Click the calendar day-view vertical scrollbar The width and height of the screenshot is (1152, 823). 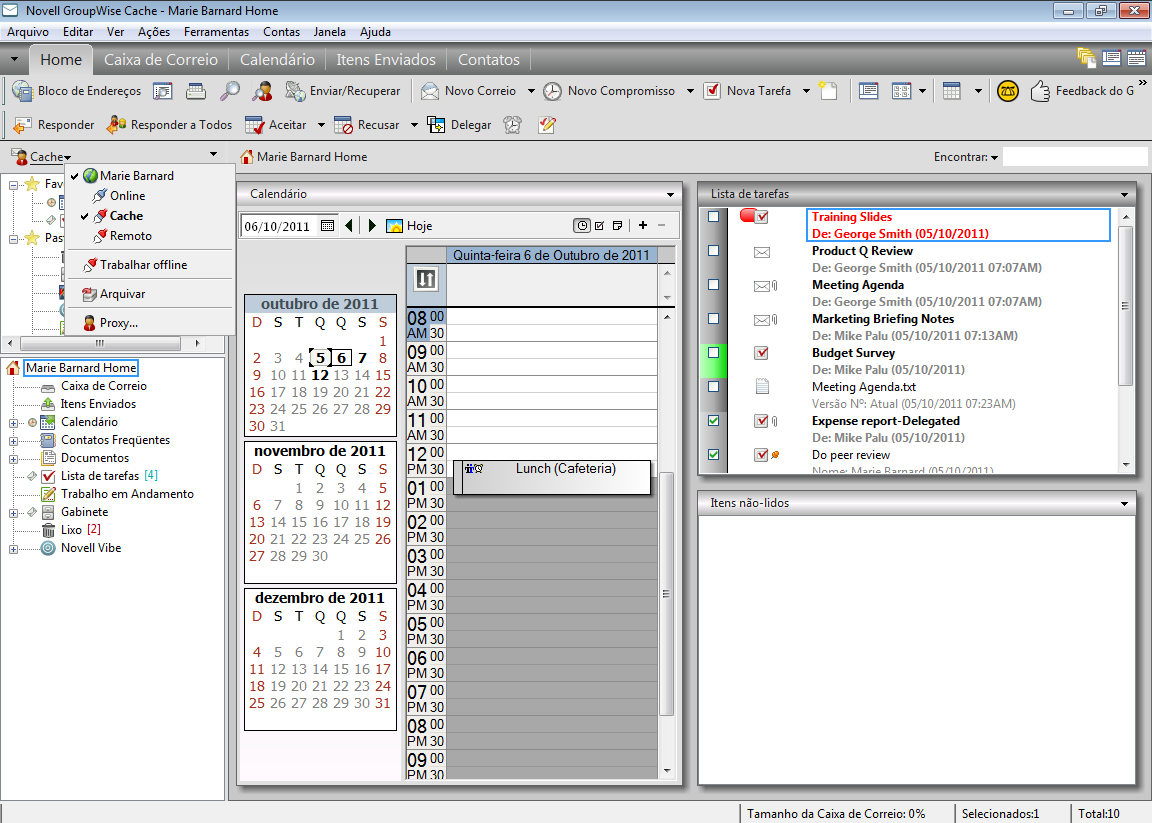point(666,593)
